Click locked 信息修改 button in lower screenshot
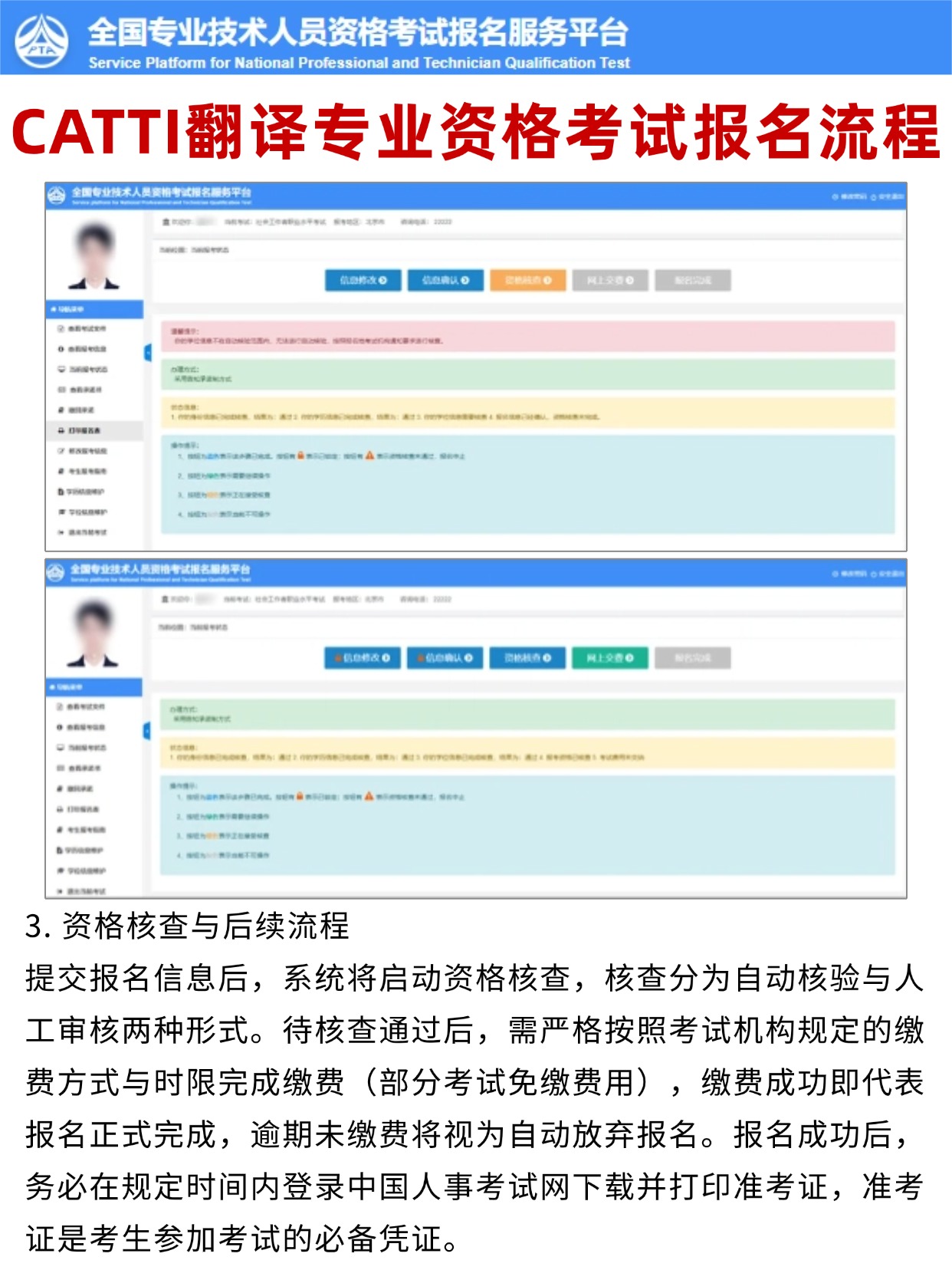The height and width of the screenshot is (1270, 952). [363, 658]
